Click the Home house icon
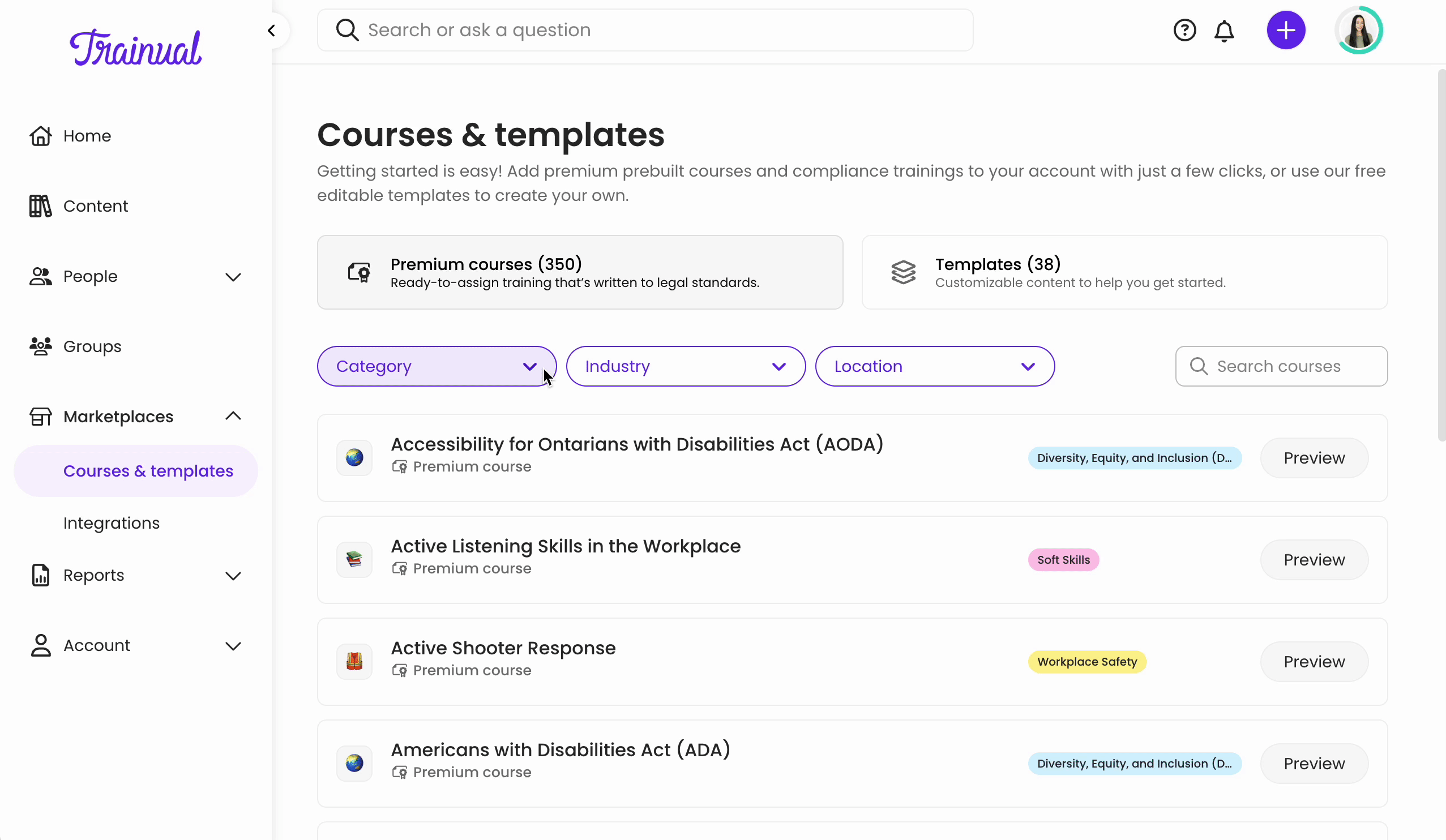 click(40, 136)
